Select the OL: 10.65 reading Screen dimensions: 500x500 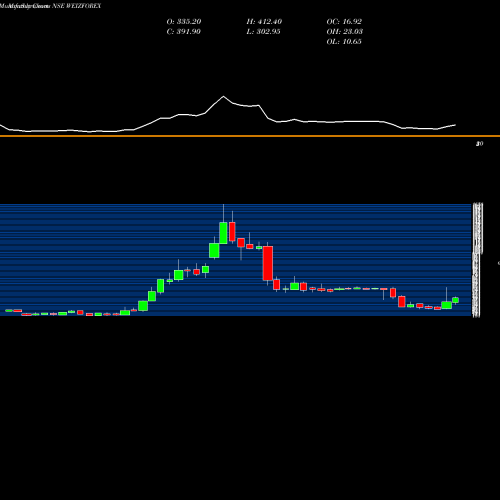coord(344,42)
